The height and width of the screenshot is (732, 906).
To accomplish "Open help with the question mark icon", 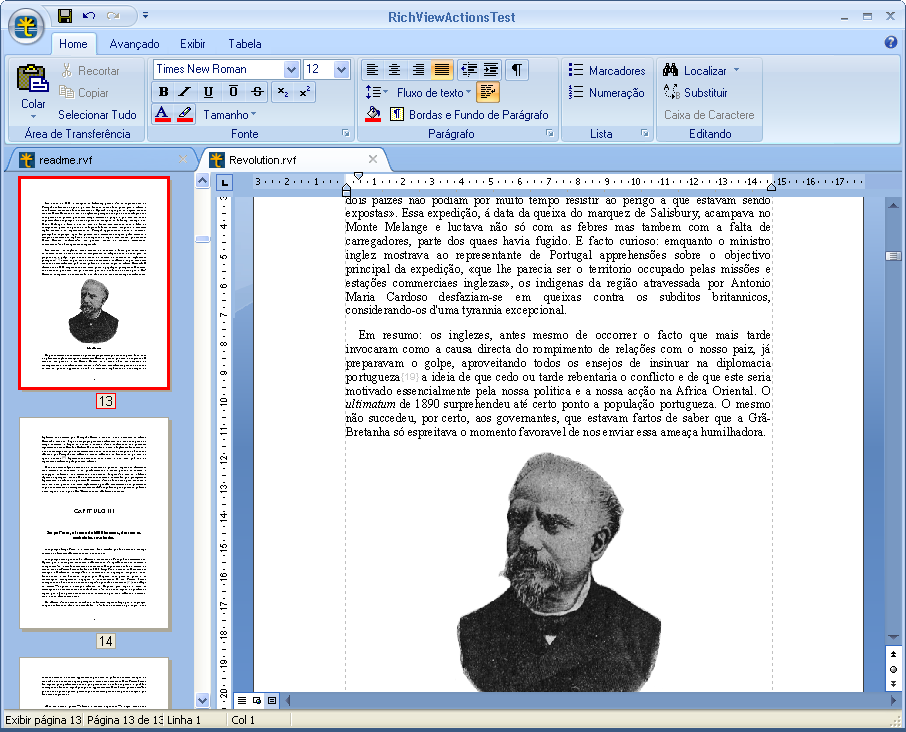I will (x=891, y=43).
